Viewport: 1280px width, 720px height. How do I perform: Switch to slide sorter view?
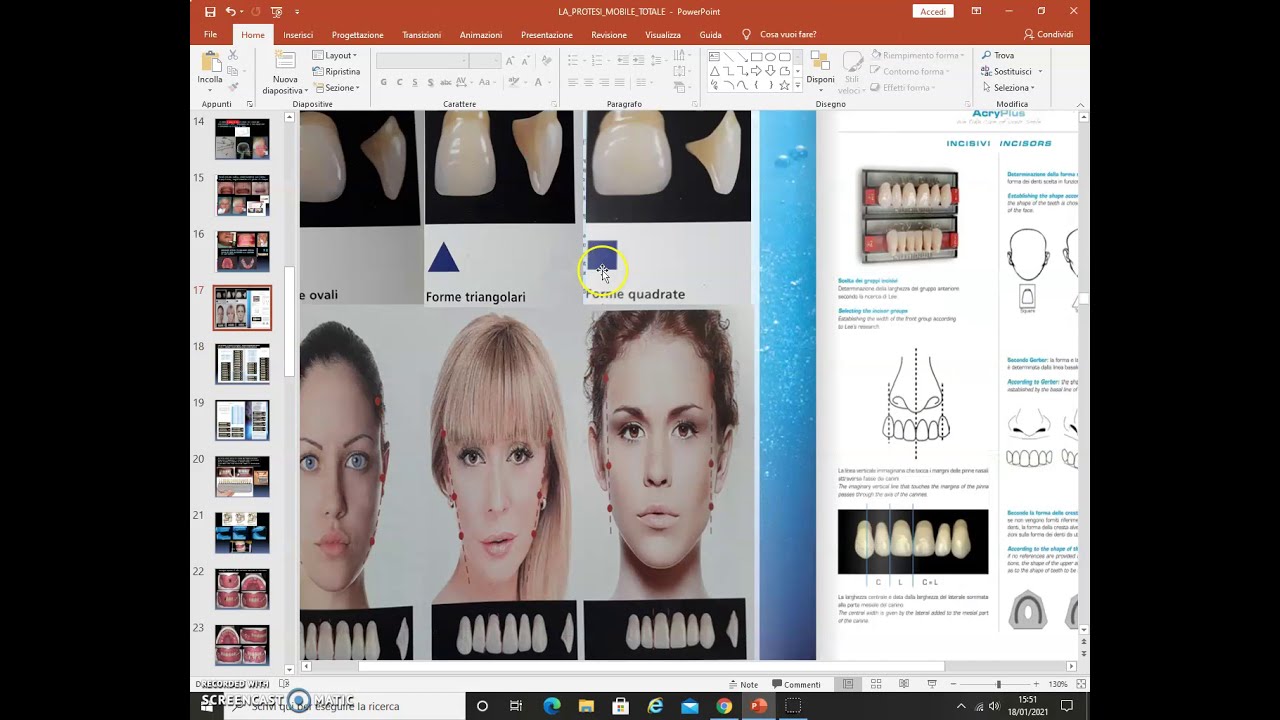click(876, 684)
